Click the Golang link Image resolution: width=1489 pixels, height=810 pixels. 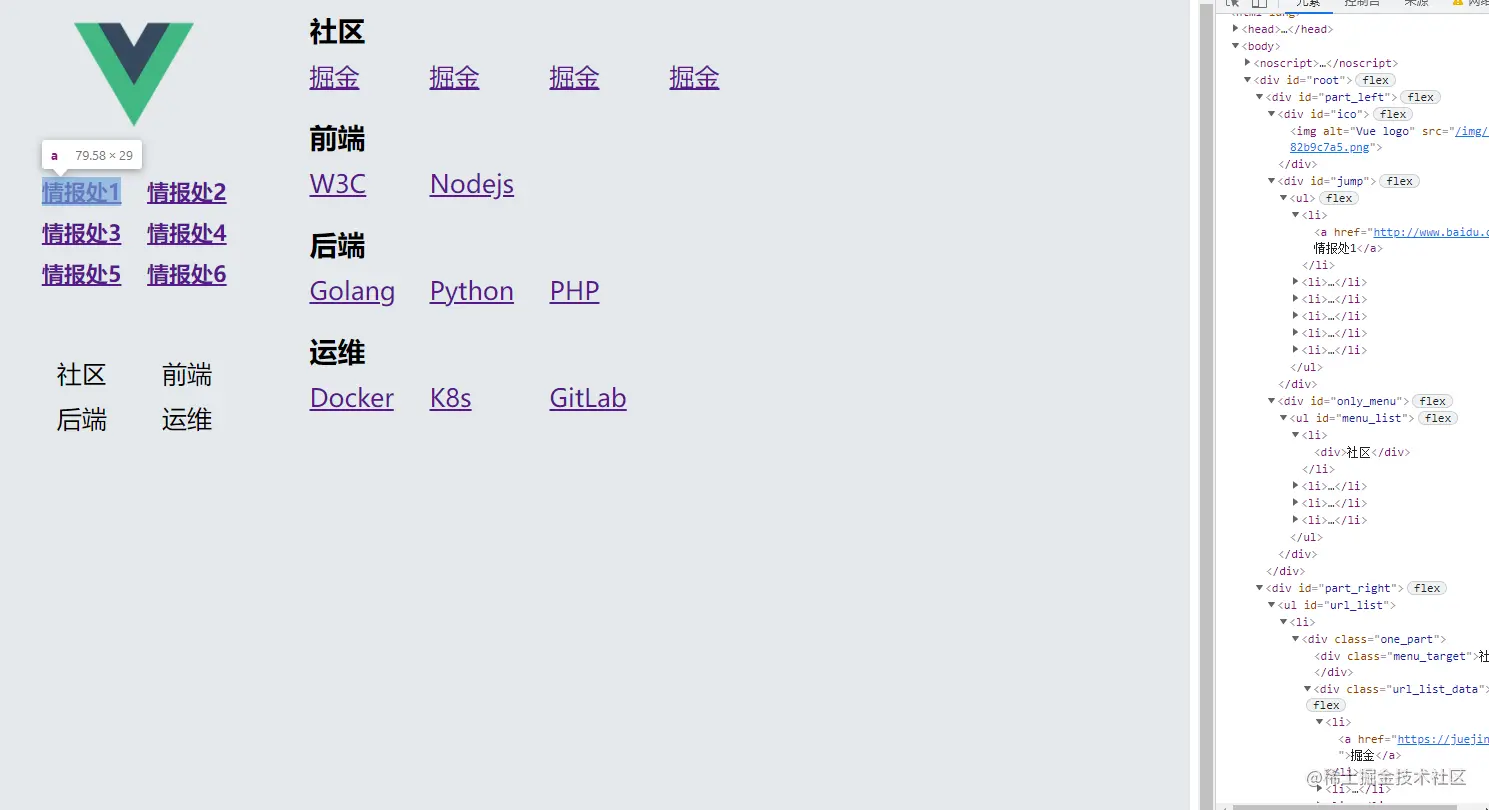[x=352, y=291]
